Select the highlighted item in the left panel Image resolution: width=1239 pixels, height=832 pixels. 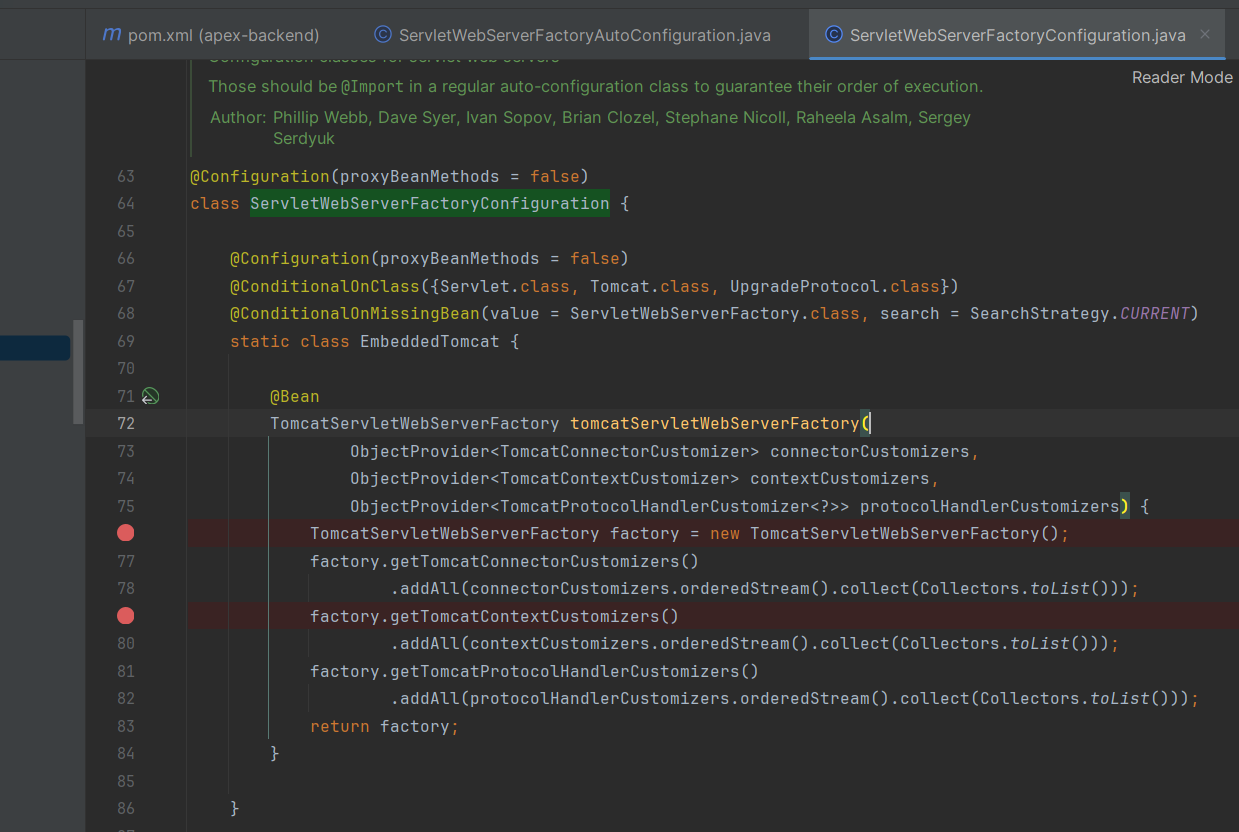[x=34, y=348]
